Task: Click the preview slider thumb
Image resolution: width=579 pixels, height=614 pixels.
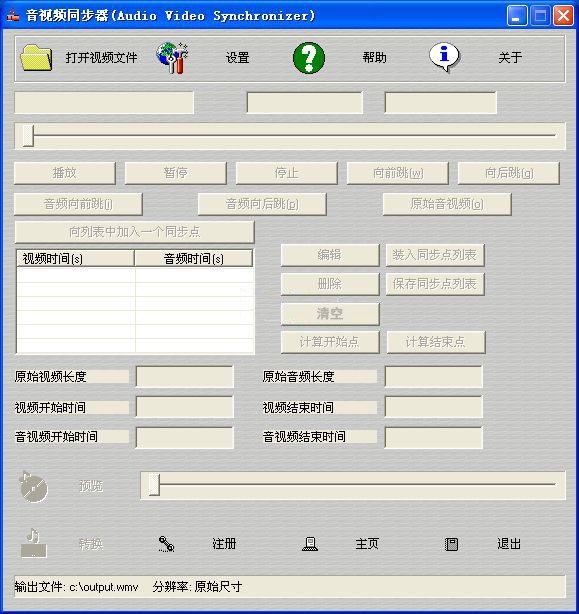Action: click(154, 485)
